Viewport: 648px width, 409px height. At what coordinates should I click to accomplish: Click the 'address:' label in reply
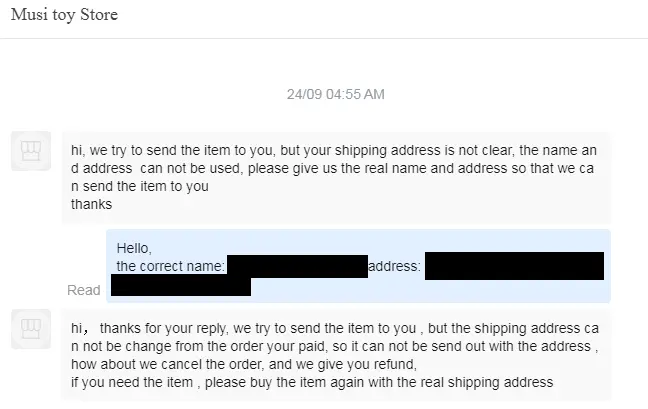pyautogui.click(x=394, y=266)
